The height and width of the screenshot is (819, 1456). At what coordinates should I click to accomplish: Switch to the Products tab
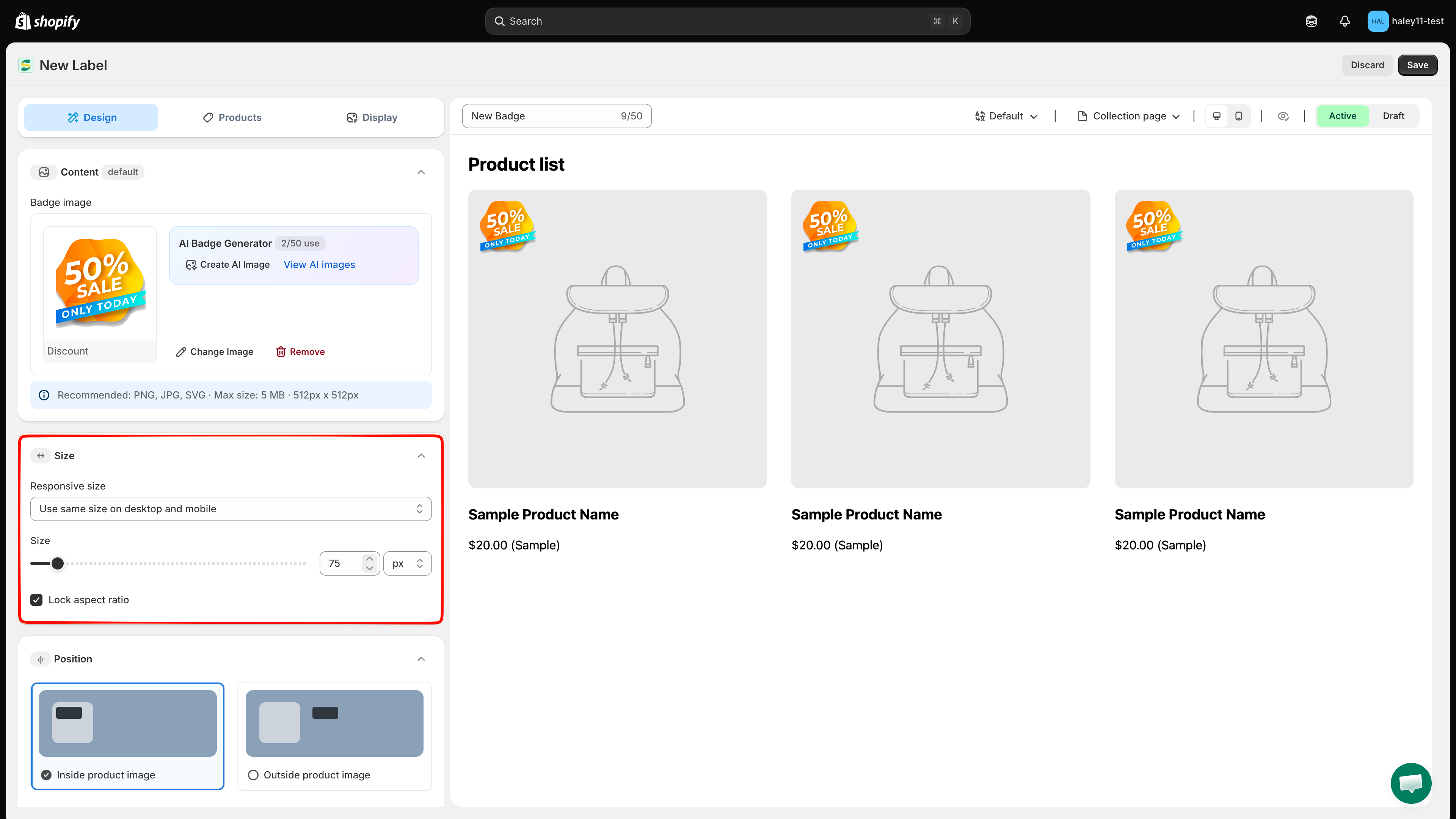[x=232, y=118]
